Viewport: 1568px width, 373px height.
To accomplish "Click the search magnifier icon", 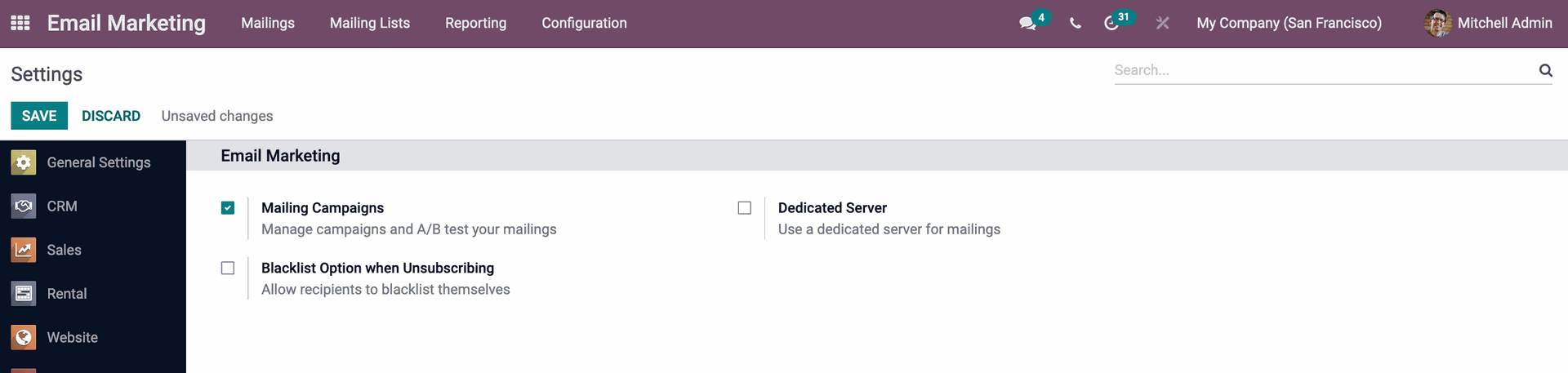I will (x=1545, y=70).
